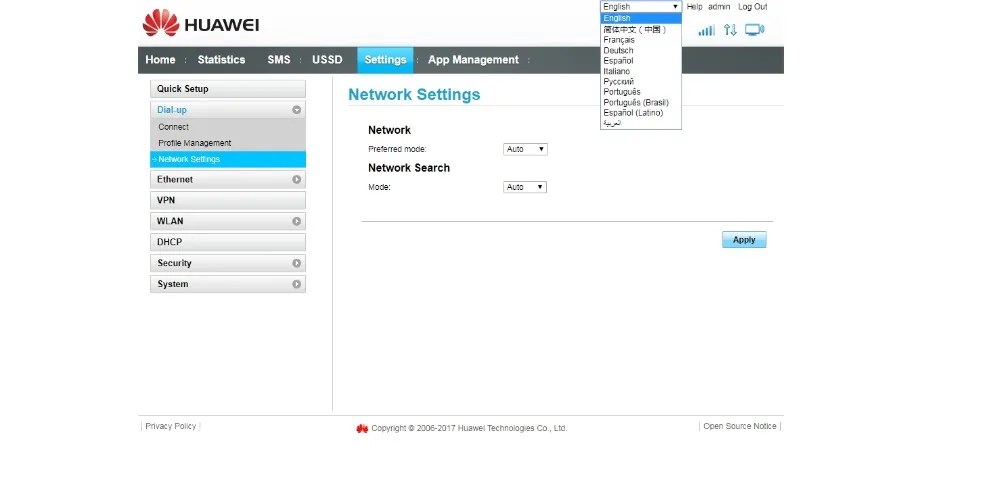
Task: Choose Português (Brasil) language option
Action: [x=641, y=102]
